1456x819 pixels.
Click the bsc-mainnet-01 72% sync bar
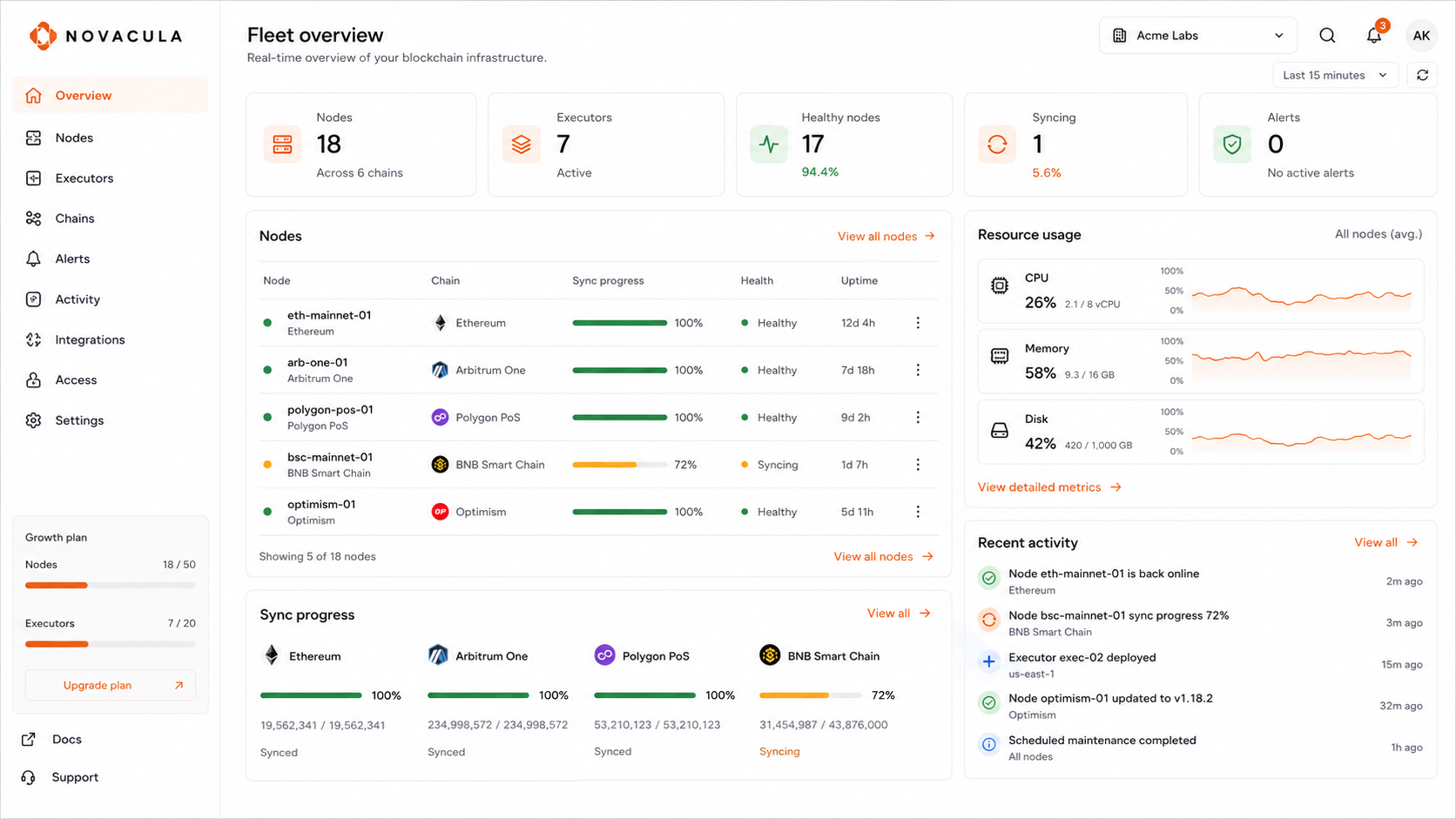[619, 465]
